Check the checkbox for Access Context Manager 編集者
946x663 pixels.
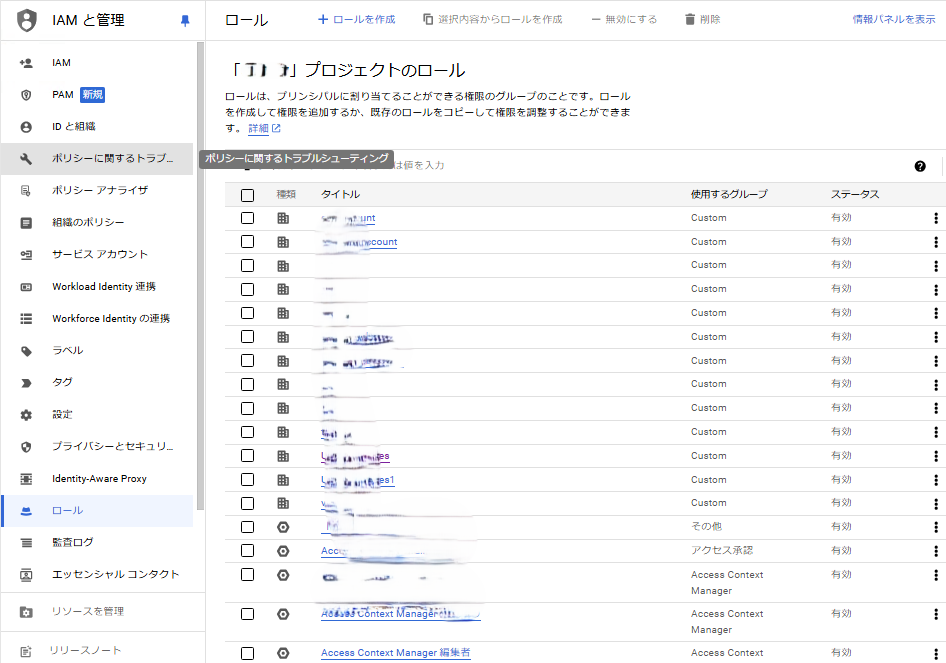[x=247, y=653]
